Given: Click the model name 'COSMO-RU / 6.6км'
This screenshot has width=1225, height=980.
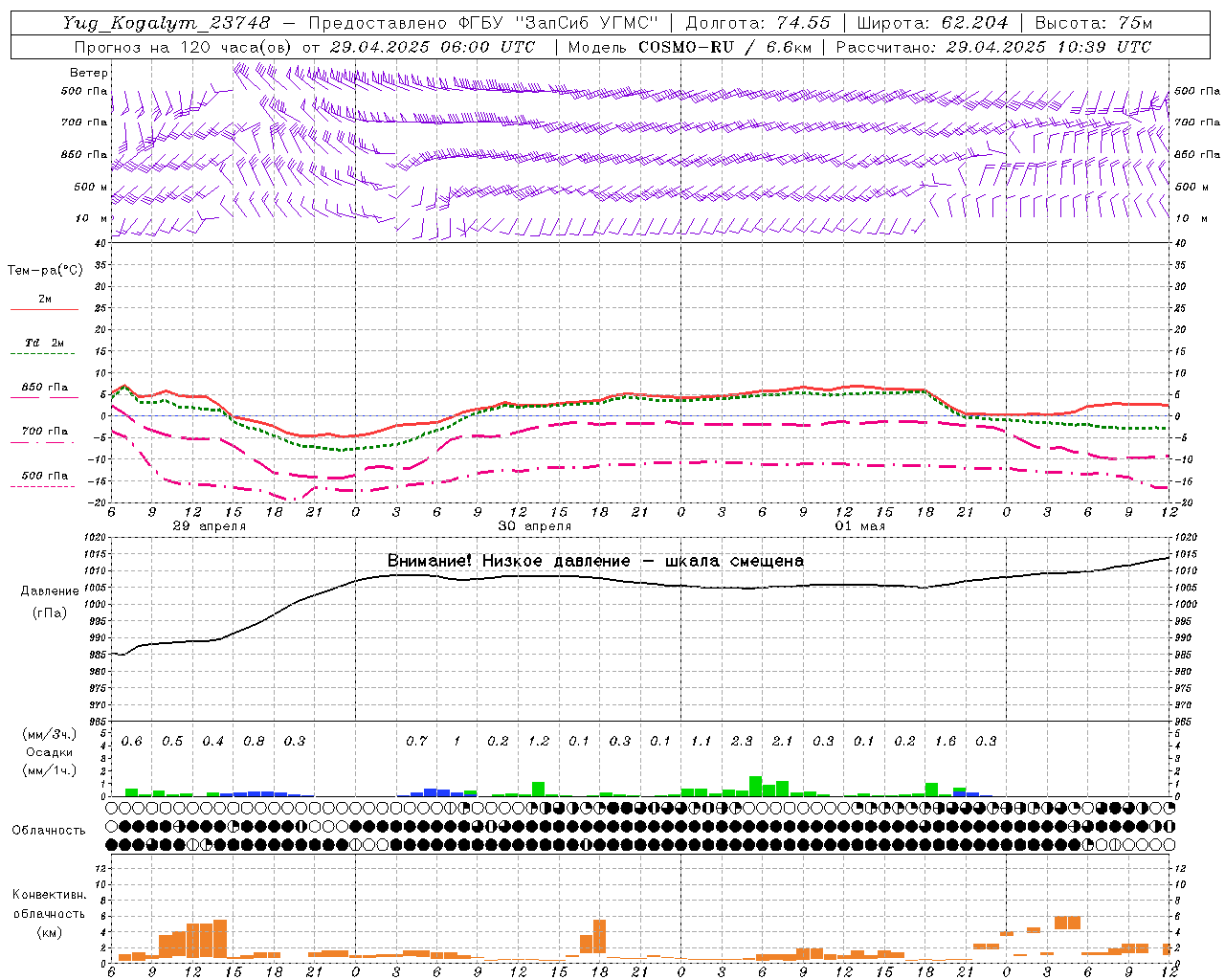Looking at the screenshot, I should pyautogui.click(x=724, y=47).
